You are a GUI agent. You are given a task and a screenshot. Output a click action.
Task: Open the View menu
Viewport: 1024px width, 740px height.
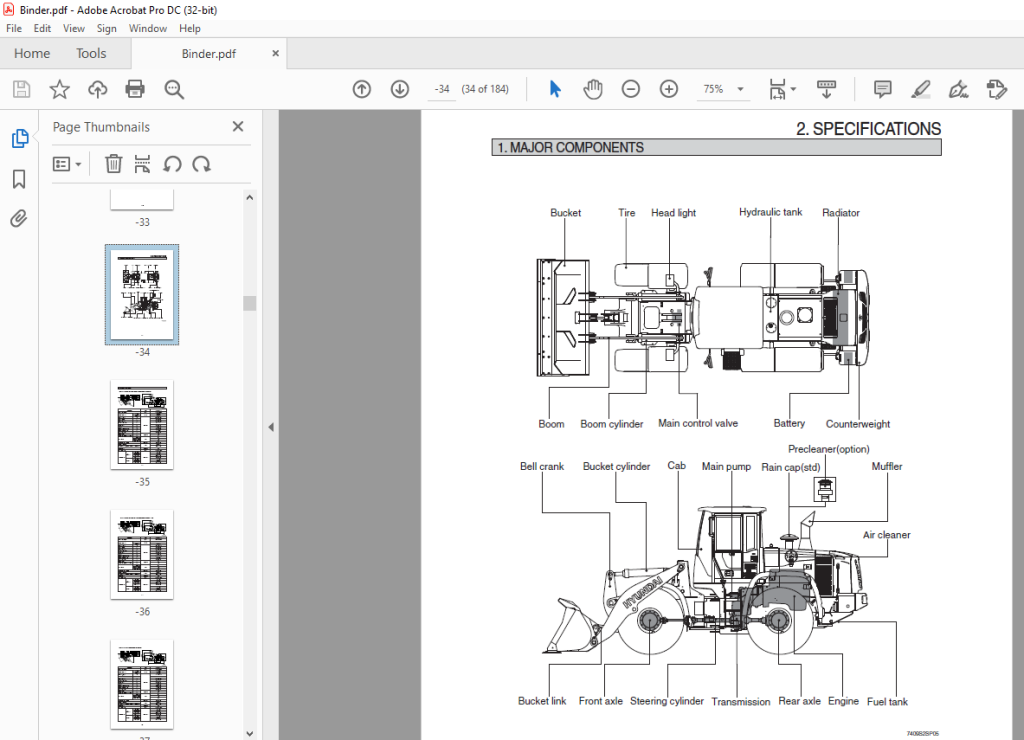[x=74, y=28]
